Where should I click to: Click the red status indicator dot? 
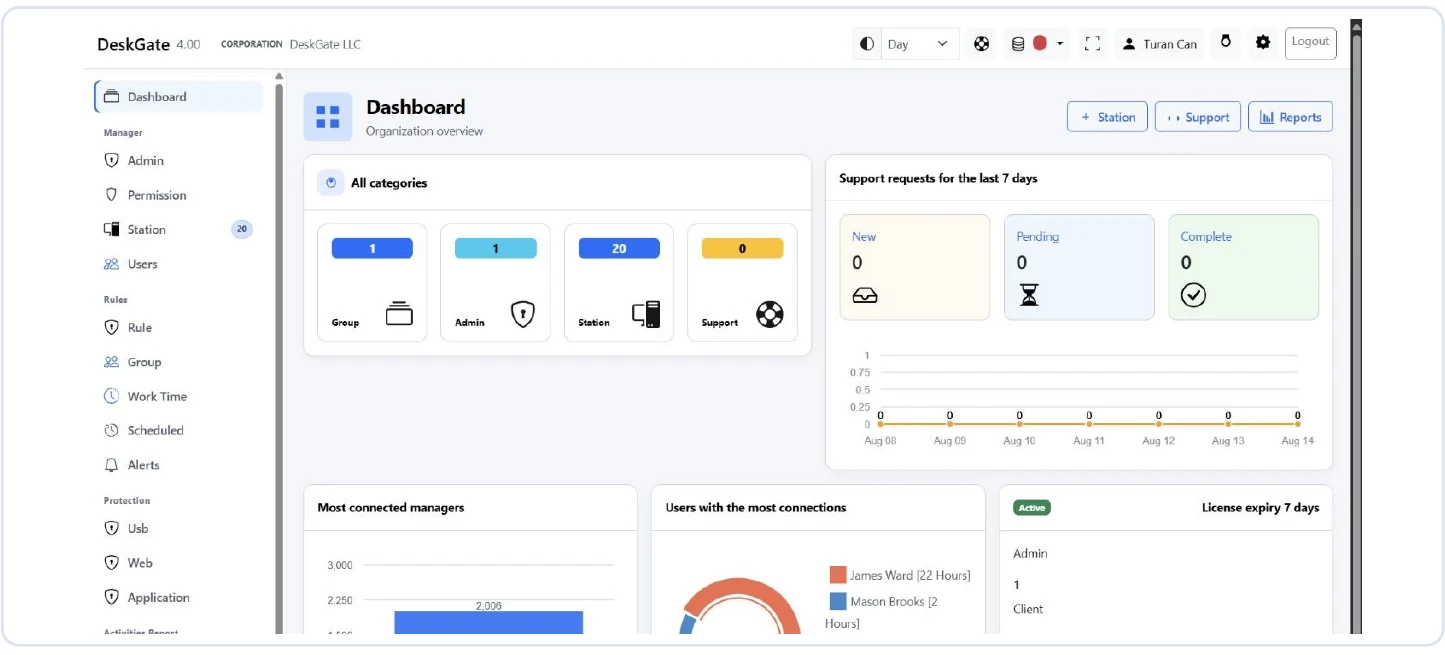click(x=1040, y=44)
